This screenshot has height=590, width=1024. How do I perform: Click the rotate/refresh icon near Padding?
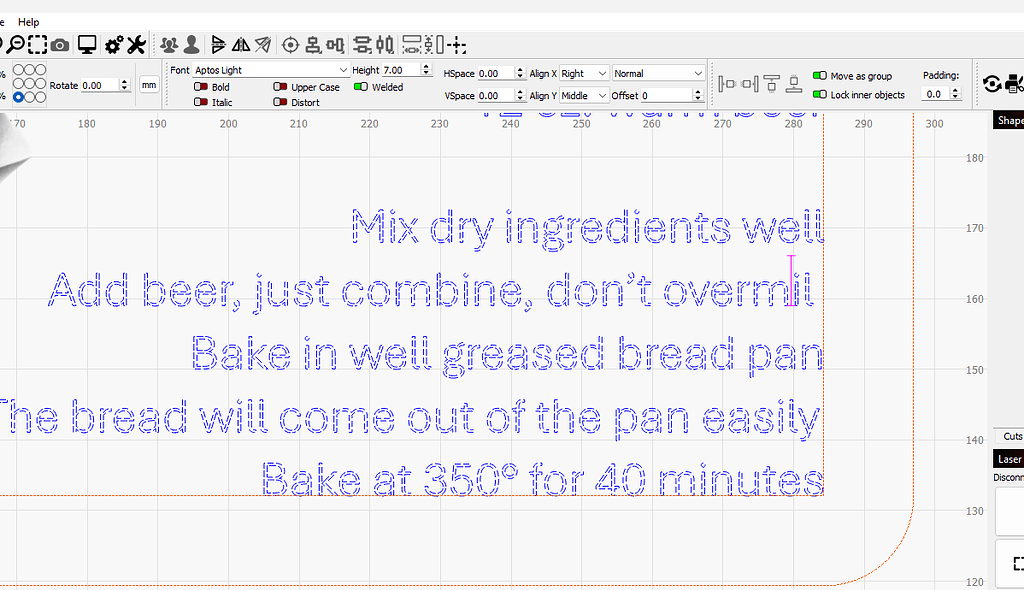pos(992,83)
